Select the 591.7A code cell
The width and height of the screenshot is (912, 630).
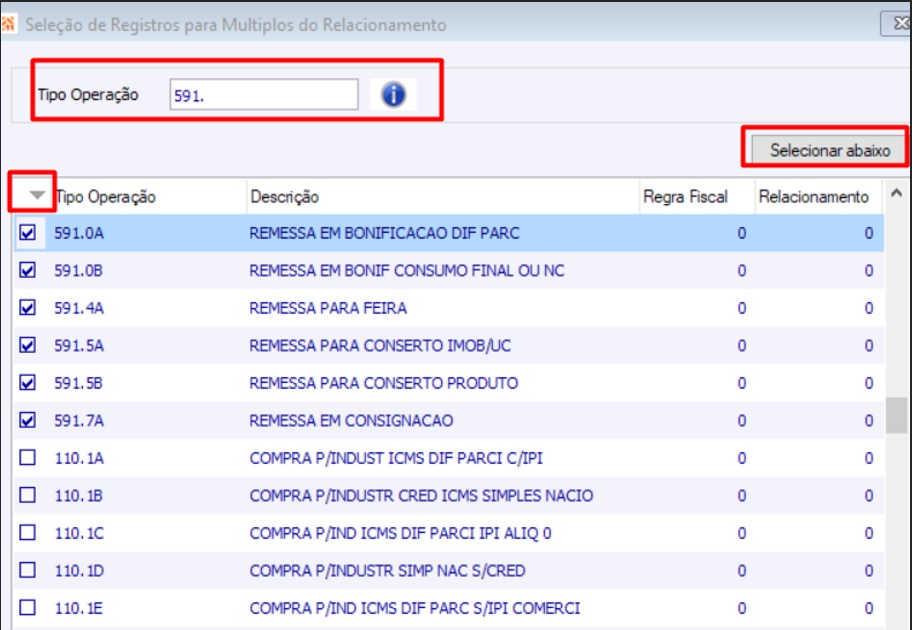pyautogui.click(x=79, y=421)
